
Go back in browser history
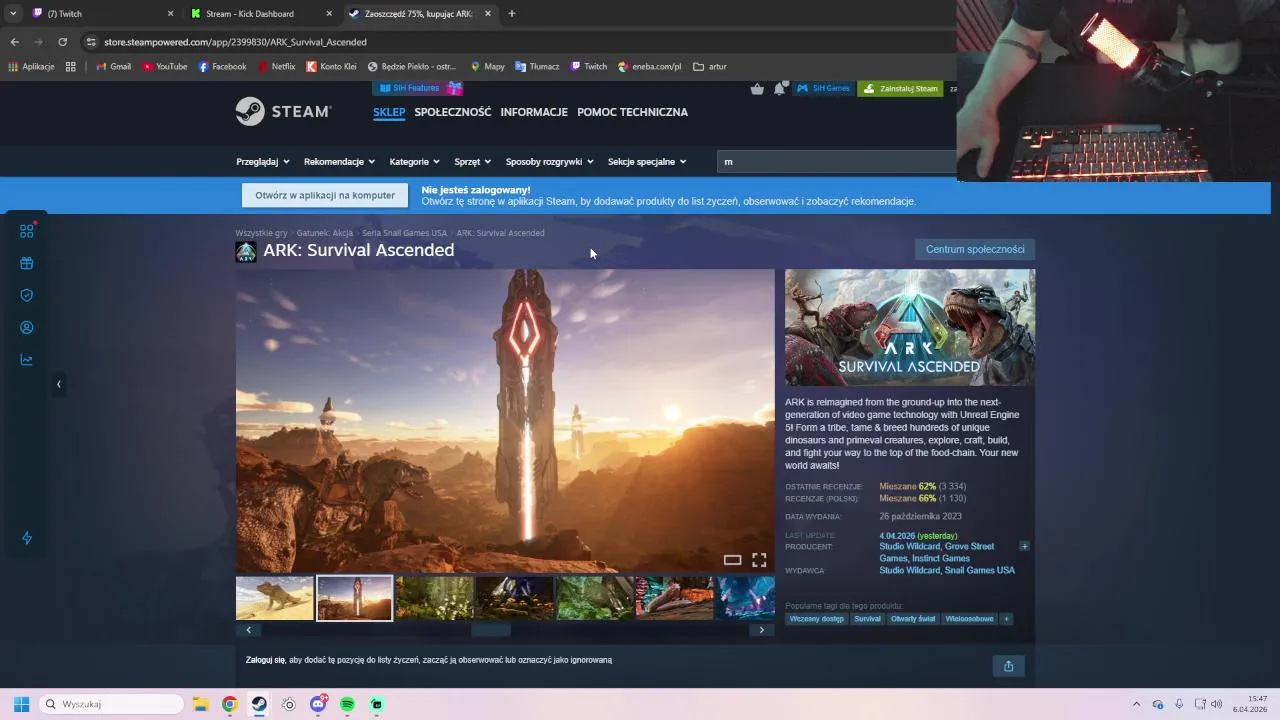click(14, 42)
